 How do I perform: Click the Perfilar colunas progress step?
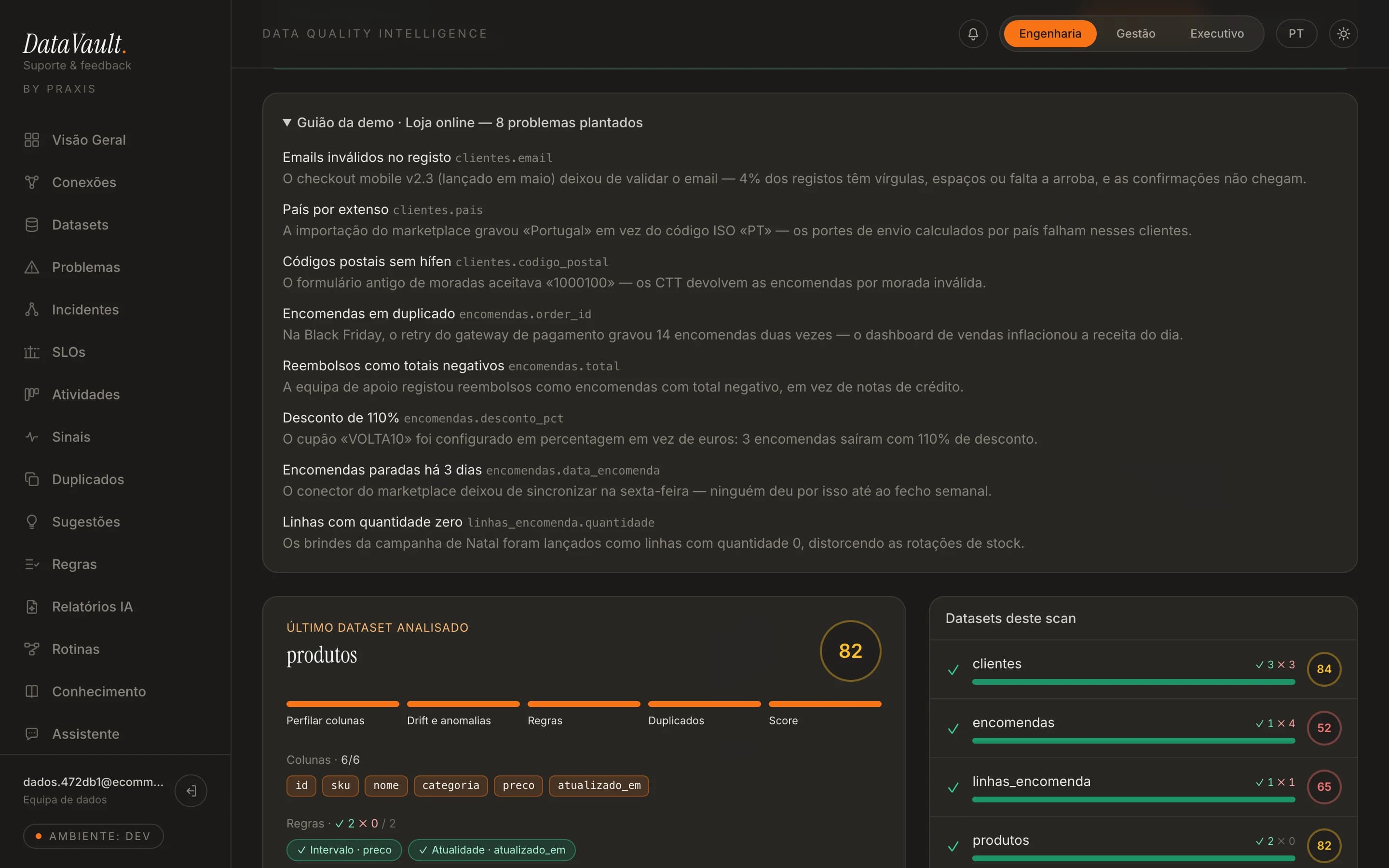pyautogui.click(x=342, y=714)
